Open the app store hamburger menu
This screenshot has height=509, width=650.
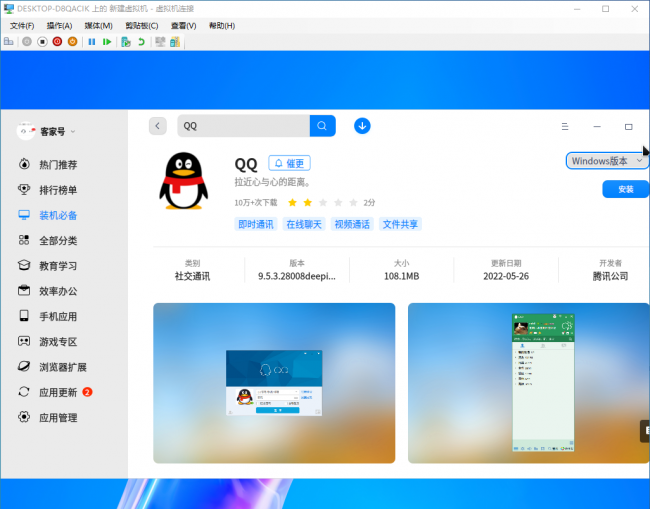(x=565, y=126)
